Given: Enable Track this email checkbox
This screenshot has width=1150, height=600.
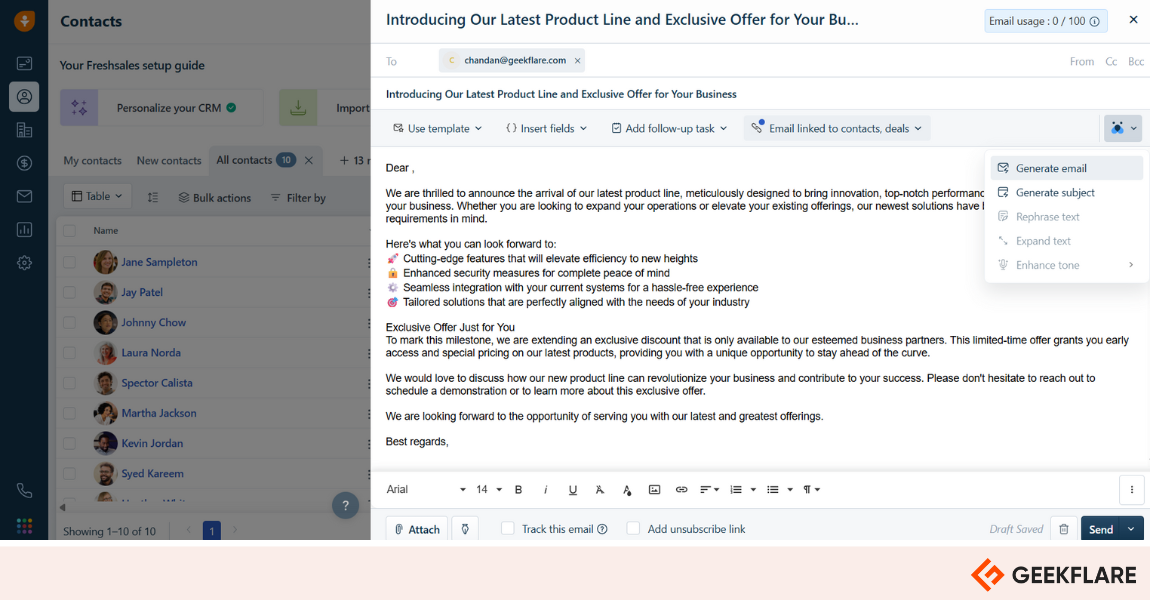Looking at the screenshot, I should click(x=508, y=528).
